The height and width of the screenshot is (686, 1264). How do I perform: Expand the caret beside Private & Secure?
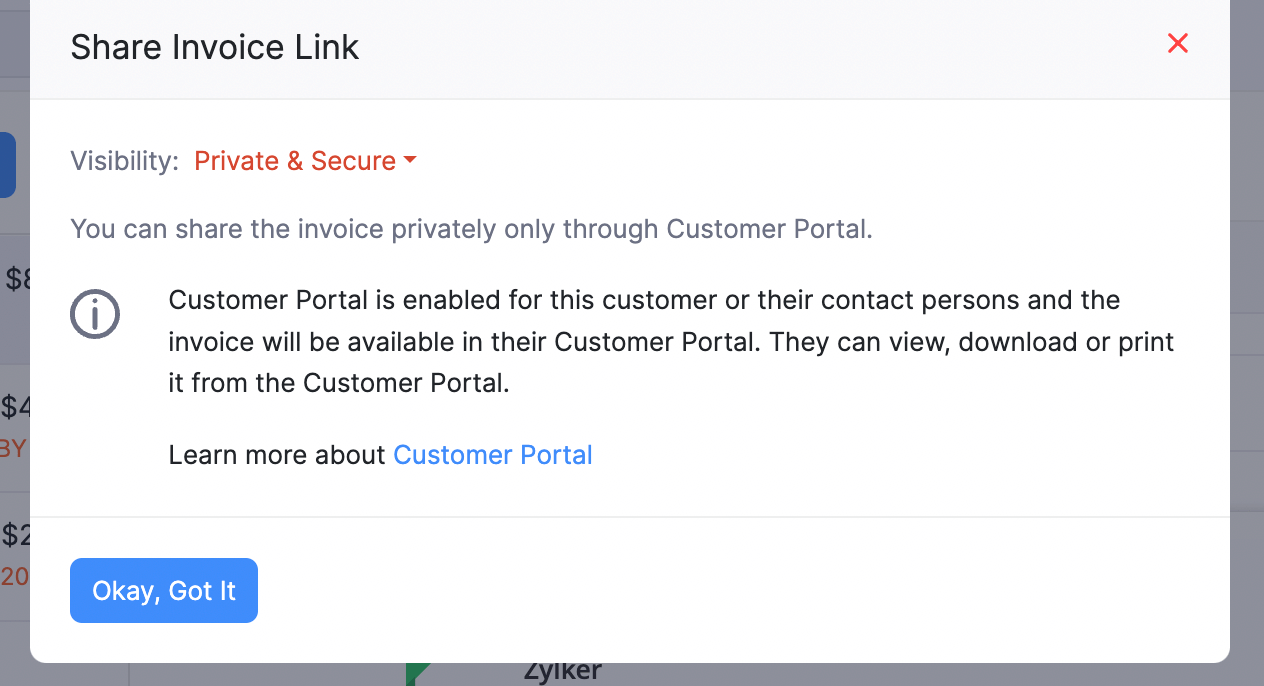pyautogui.click(x=411, y=160)
